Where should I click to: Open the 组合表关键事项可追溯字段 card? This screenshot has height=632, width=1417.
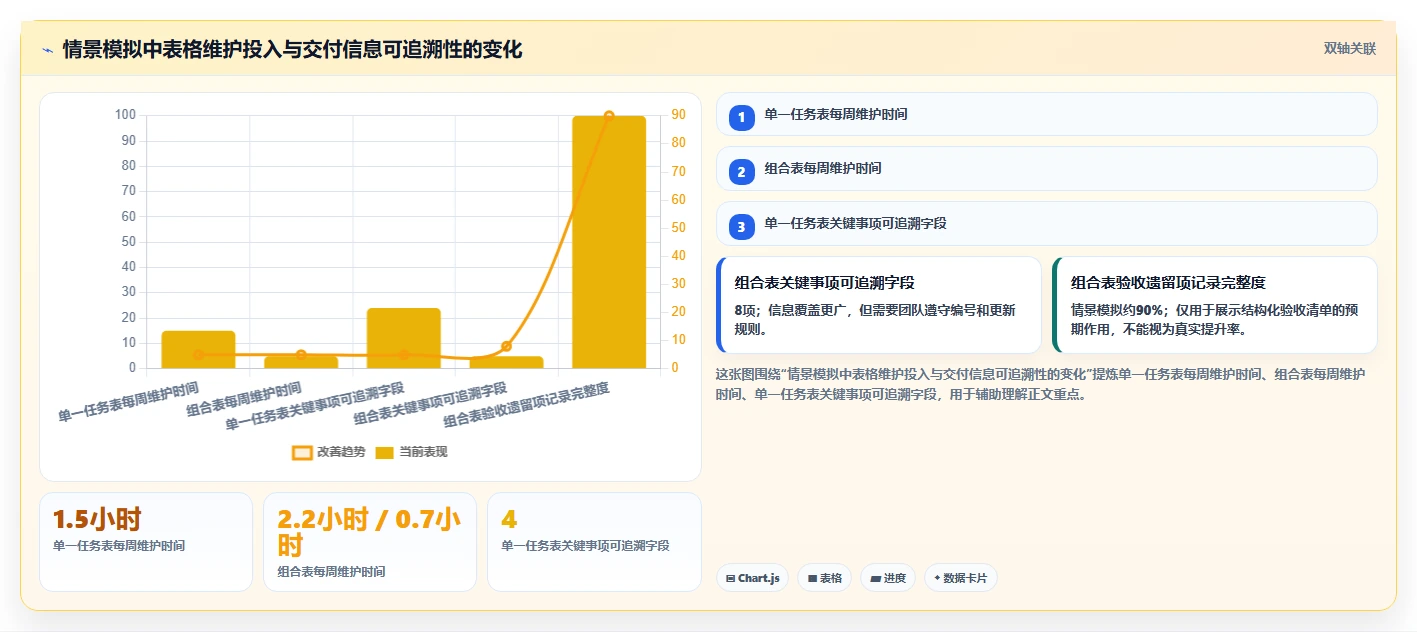click(879, 305)
